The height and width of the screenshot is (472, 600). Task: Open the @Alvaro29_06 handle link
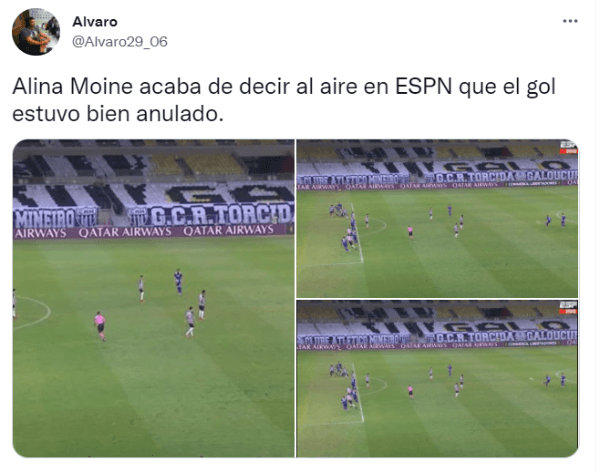pyautogui.click(x=120, y=41)
